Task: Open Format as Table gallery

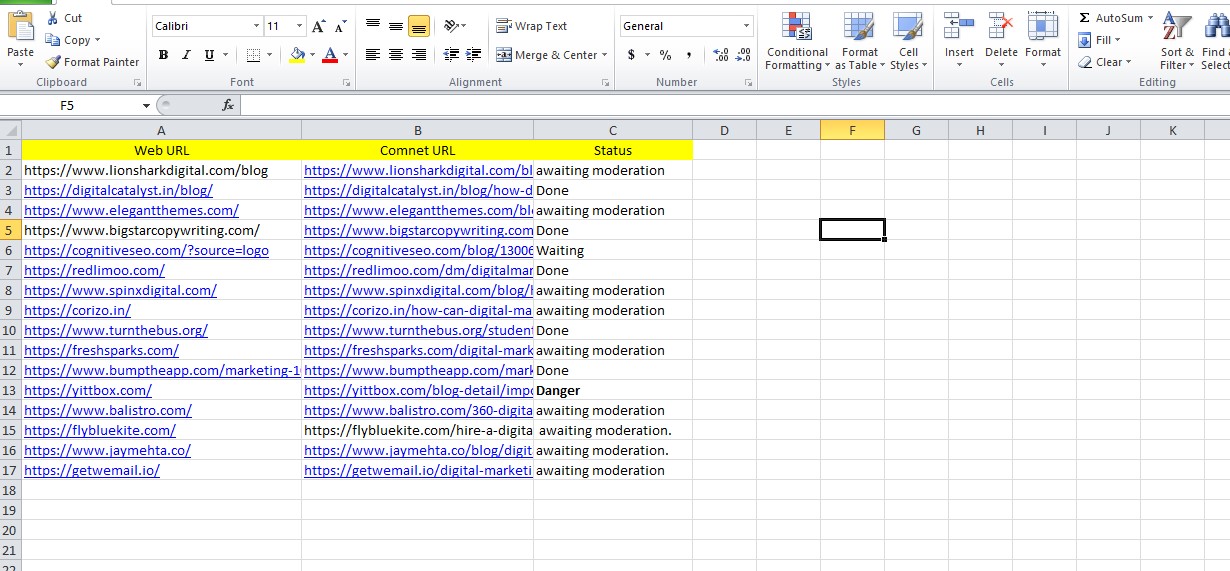Action: [859, 42]
